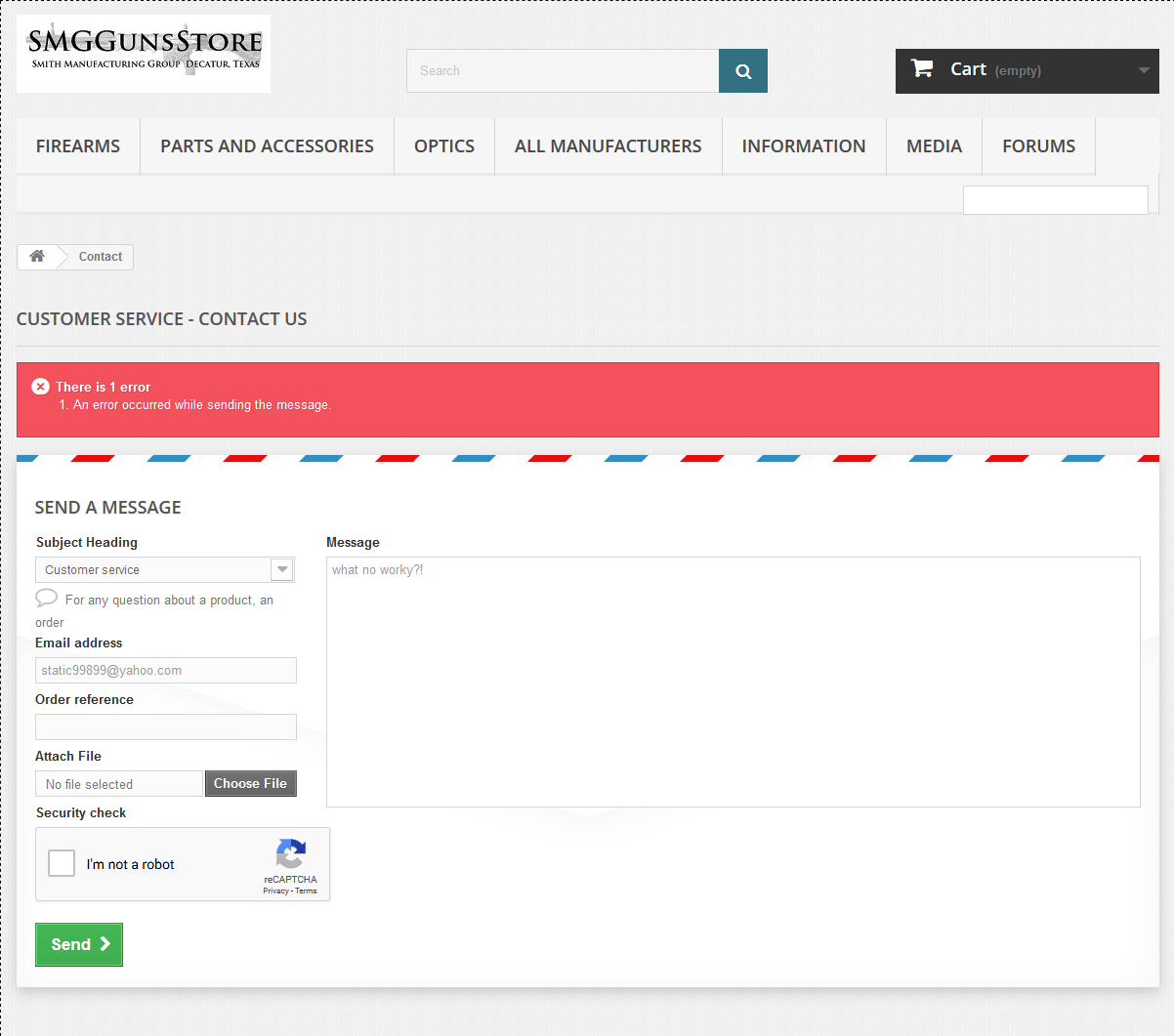Open the Subject Heading dropdown
The width and height of the screenshot is (1174, 1036).
[x=164, y=569]
